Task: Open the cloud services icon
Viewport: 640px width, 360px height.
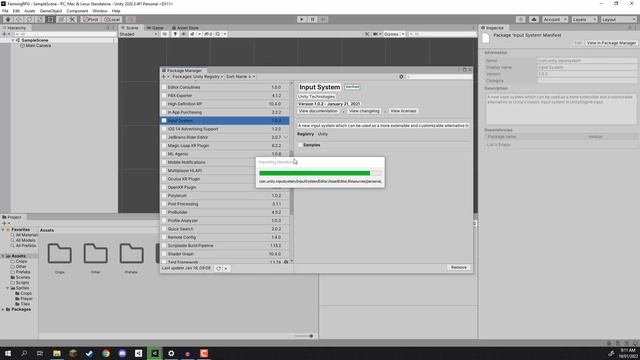Action: pos(534,19)
